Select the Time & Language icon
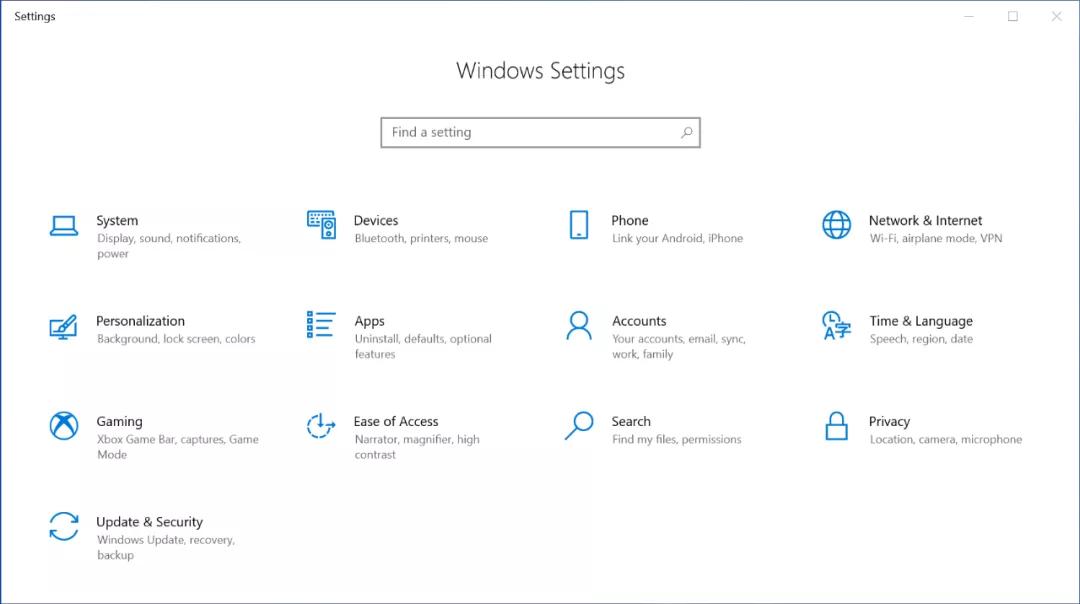Screen dimensions: 1080x604 [835, 327]
